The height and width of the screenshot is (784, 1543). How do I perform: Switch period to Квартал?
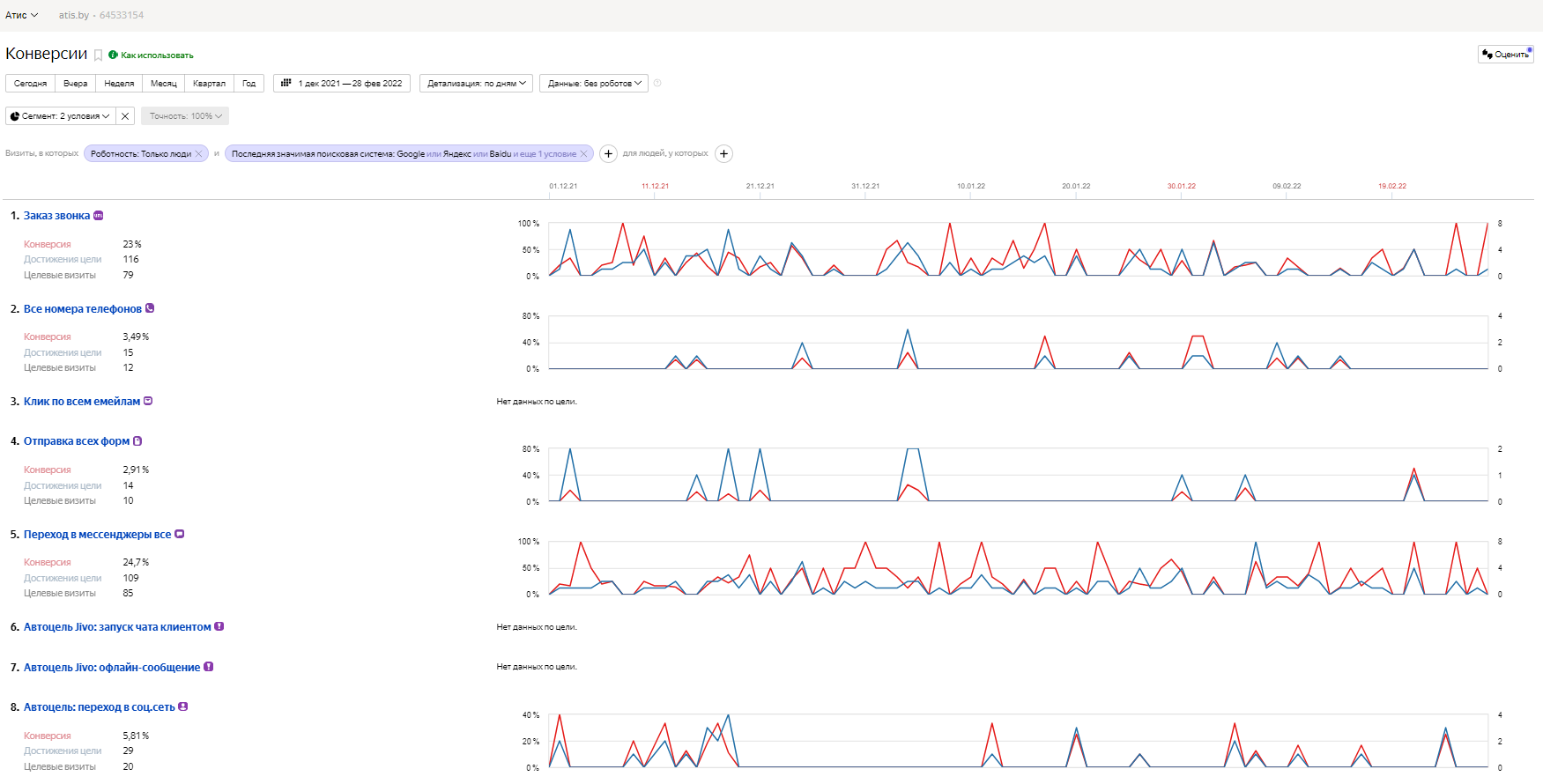(209, 83)
